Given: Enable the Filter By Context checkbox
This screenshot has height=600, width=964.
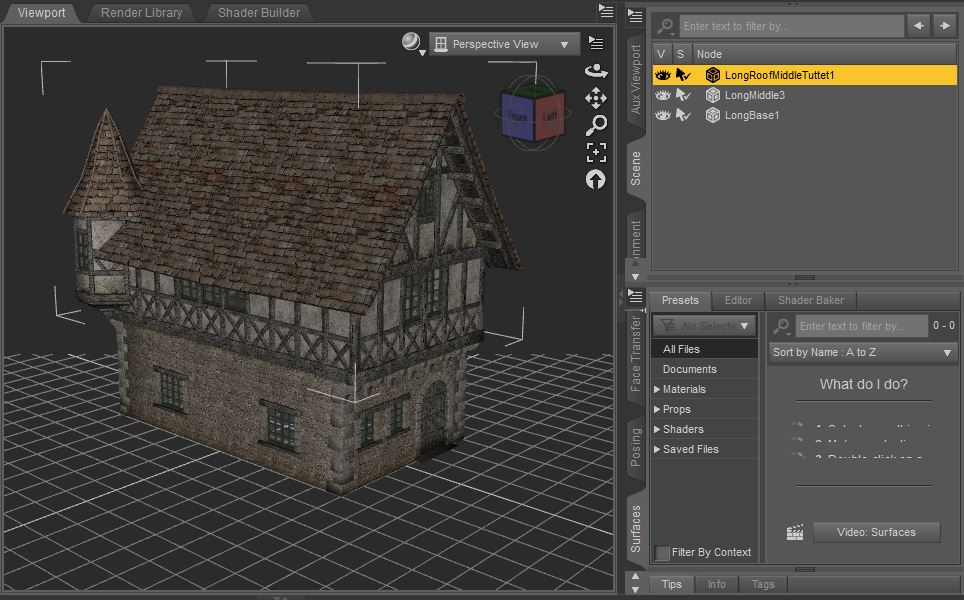Looking at the screenshot, I should coord(661,552).
